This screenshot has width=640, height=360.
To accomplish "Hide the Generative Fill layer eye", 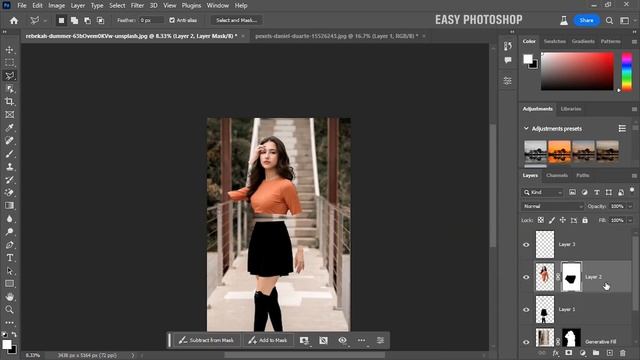I will point(526,342).
